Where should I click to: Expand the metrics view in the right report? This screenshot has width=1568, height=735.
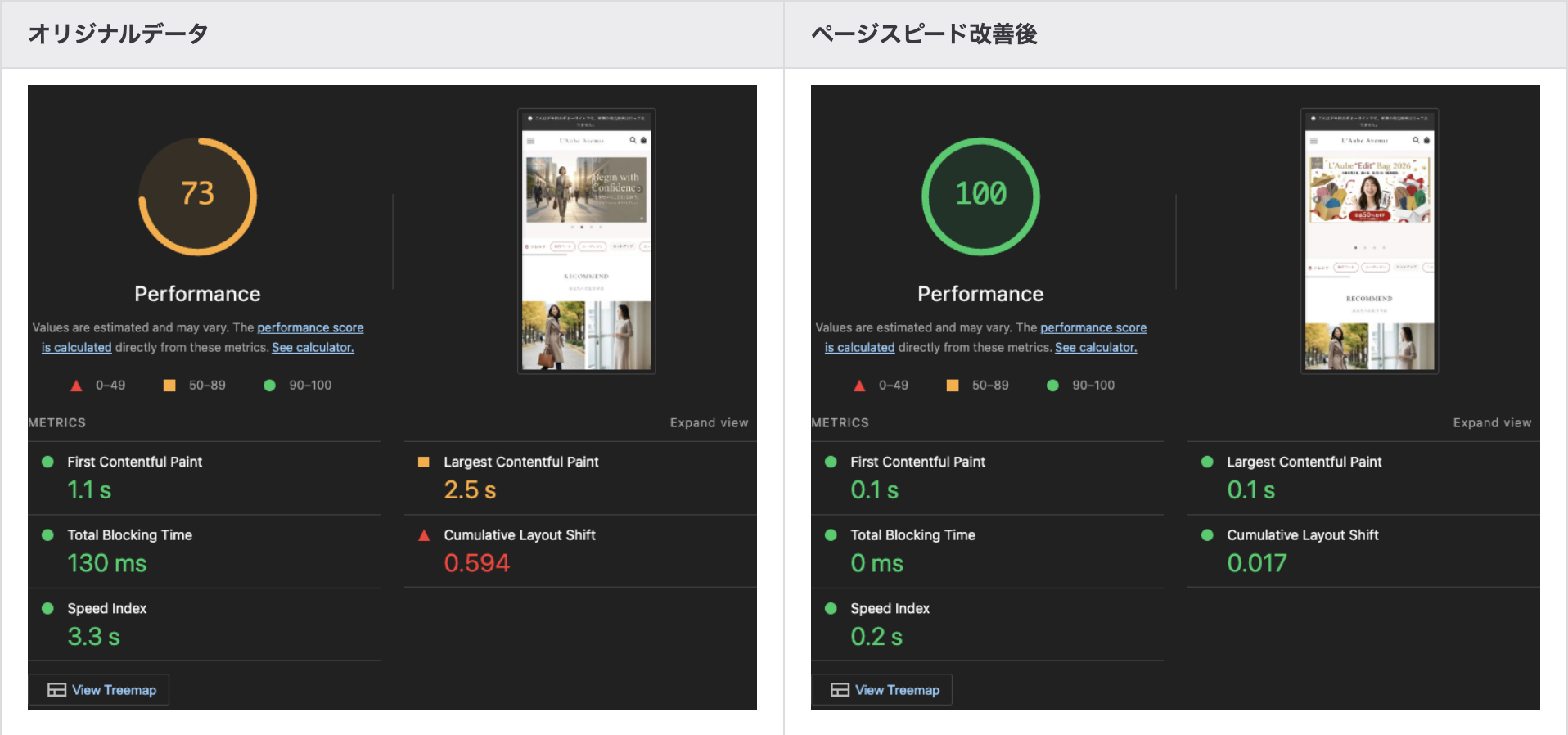pyautogui.click(x=1492, y=422)
